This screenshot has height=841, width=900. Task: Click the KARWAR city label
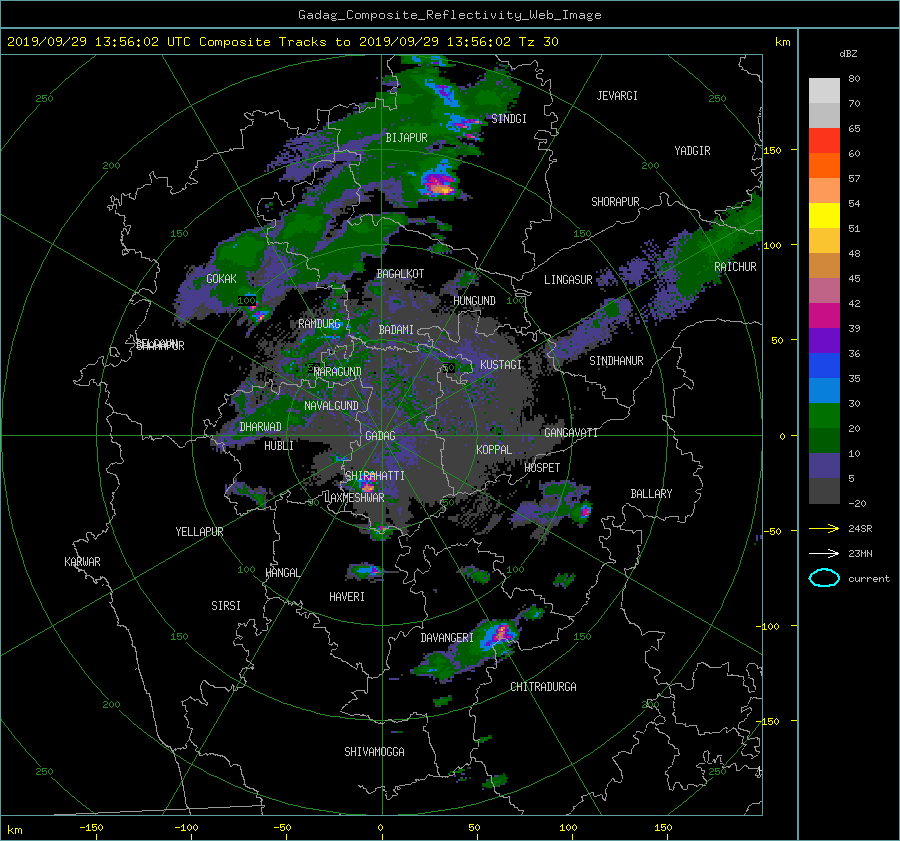pos(82,562)
